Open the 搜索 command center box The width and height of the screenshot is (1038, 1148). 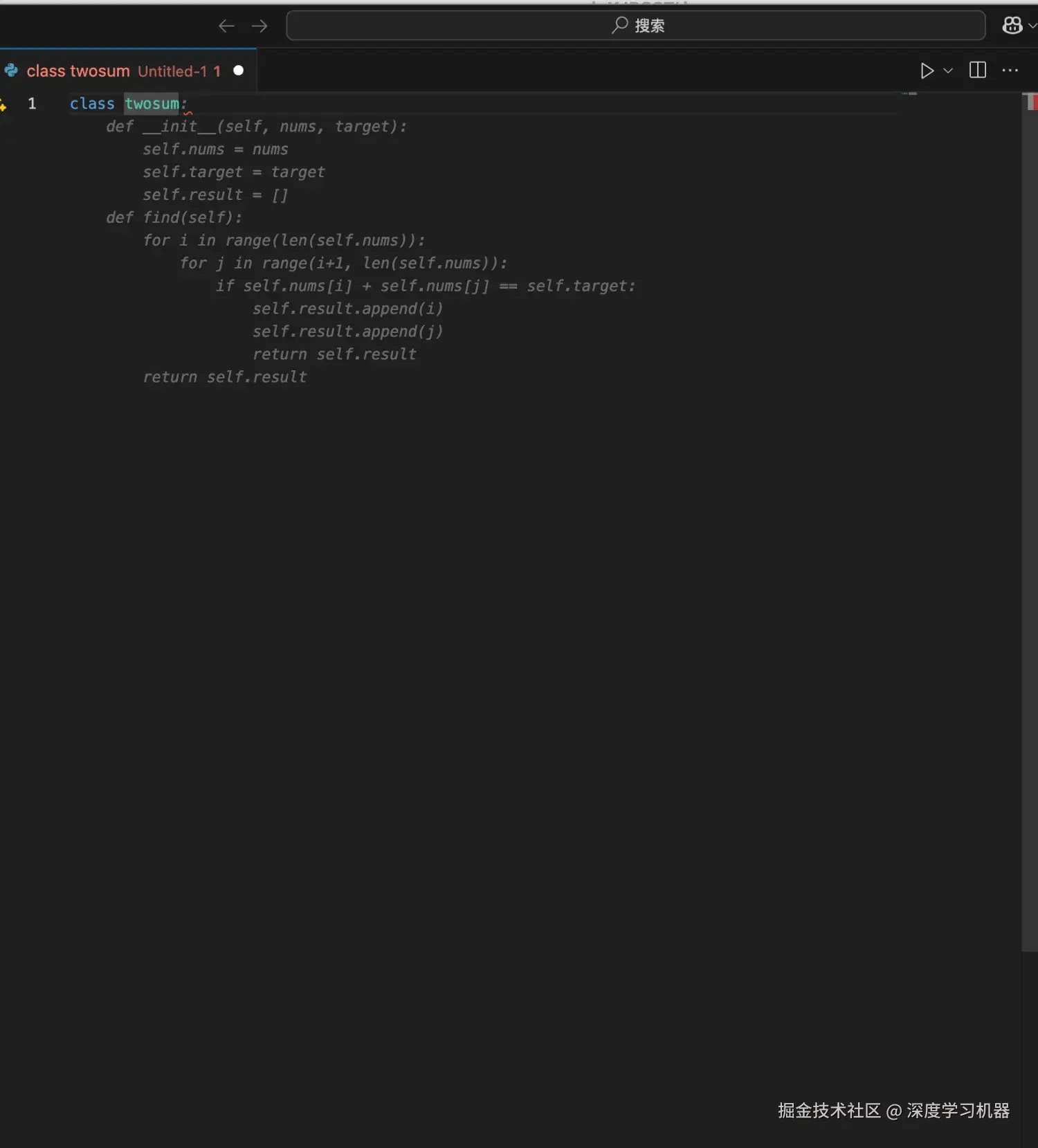coord(635,26)
